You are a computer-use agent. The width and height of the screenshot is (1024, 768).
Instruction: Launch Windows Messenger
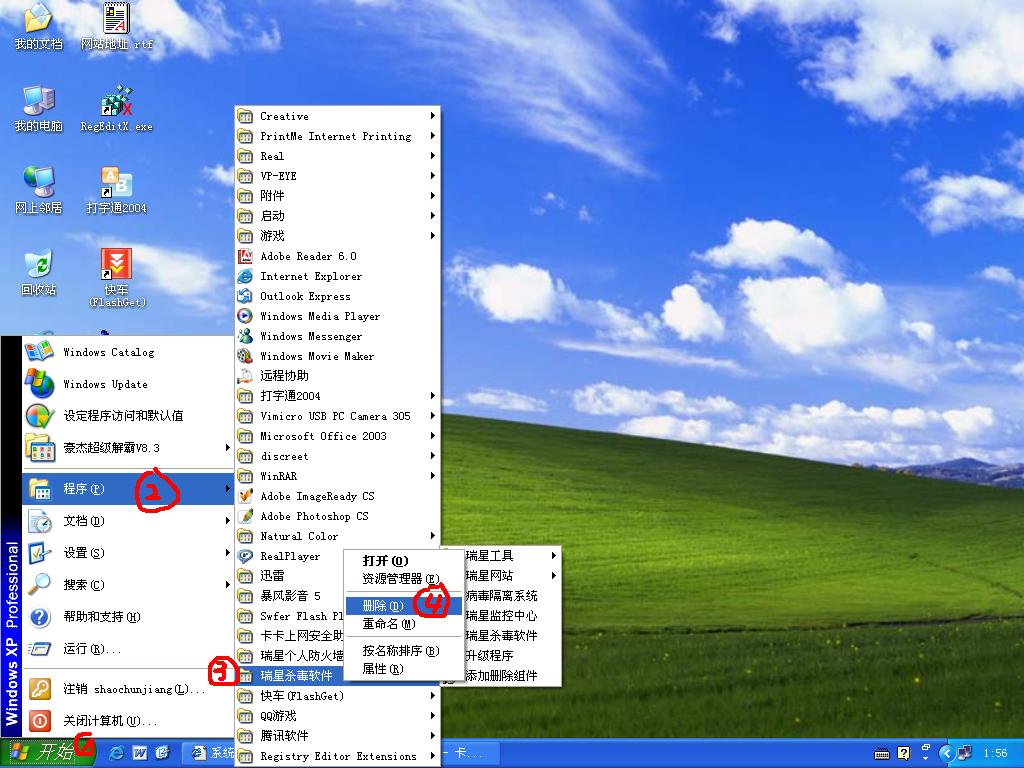point(337,336)
